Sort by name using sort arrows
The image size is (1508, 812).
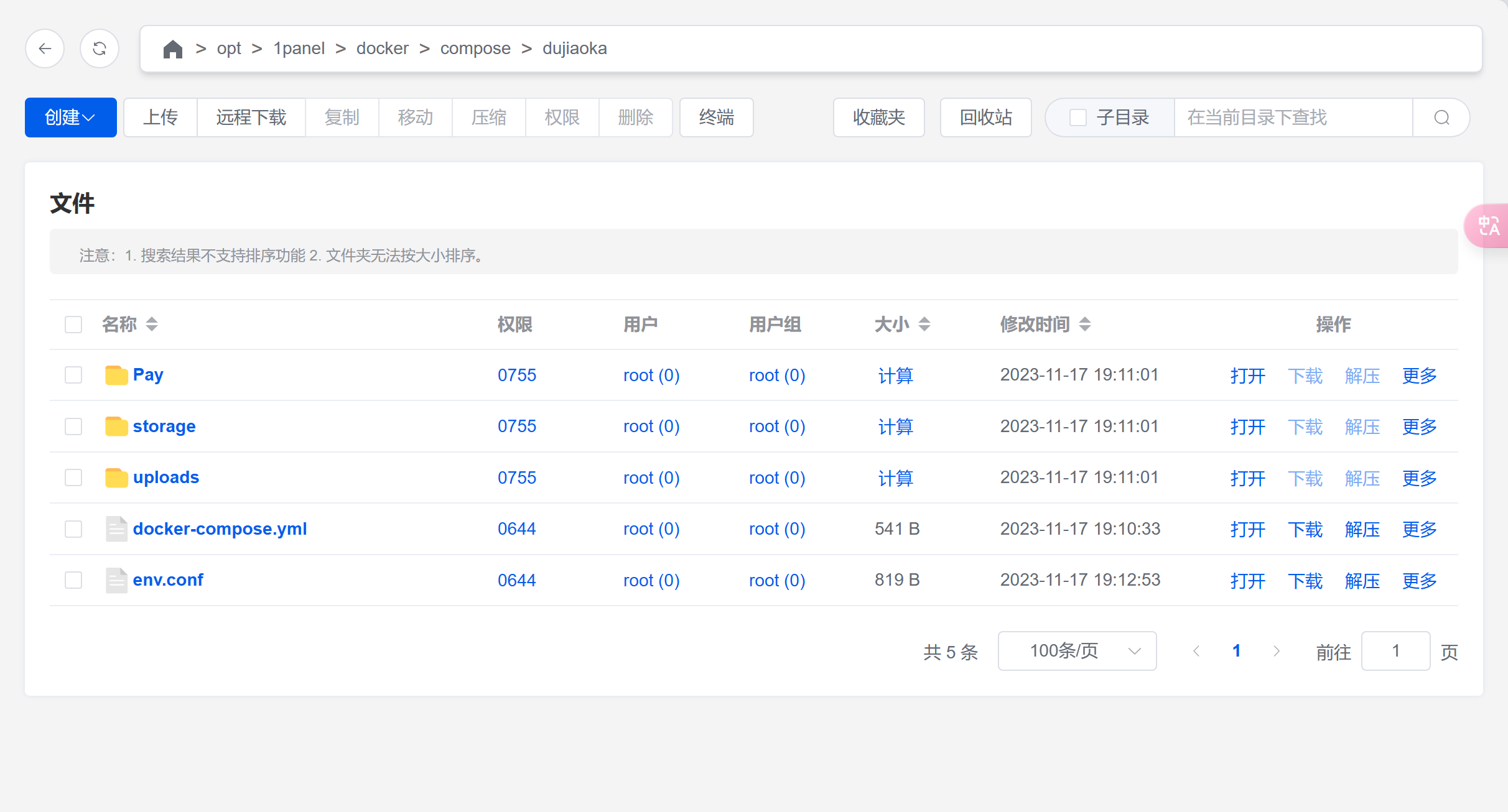[152, 324]
